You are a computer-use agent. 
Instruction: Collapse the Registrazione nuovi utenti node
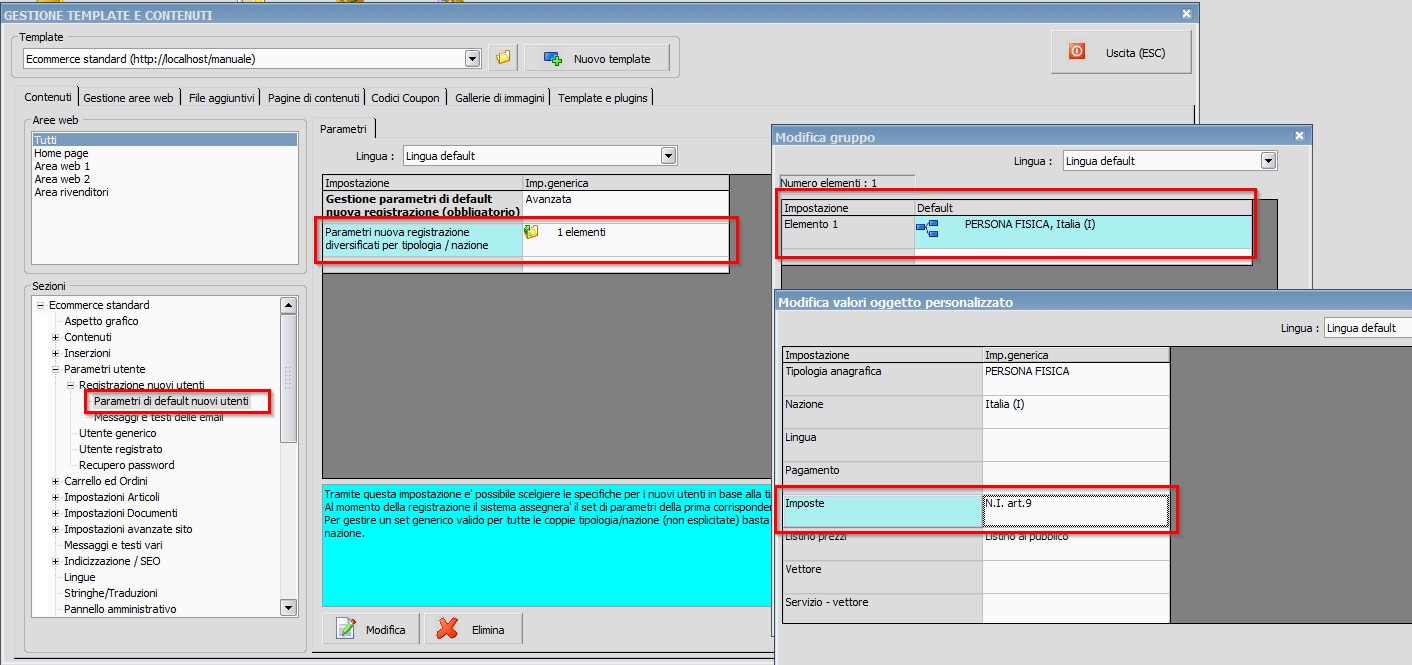pos(71,385)
